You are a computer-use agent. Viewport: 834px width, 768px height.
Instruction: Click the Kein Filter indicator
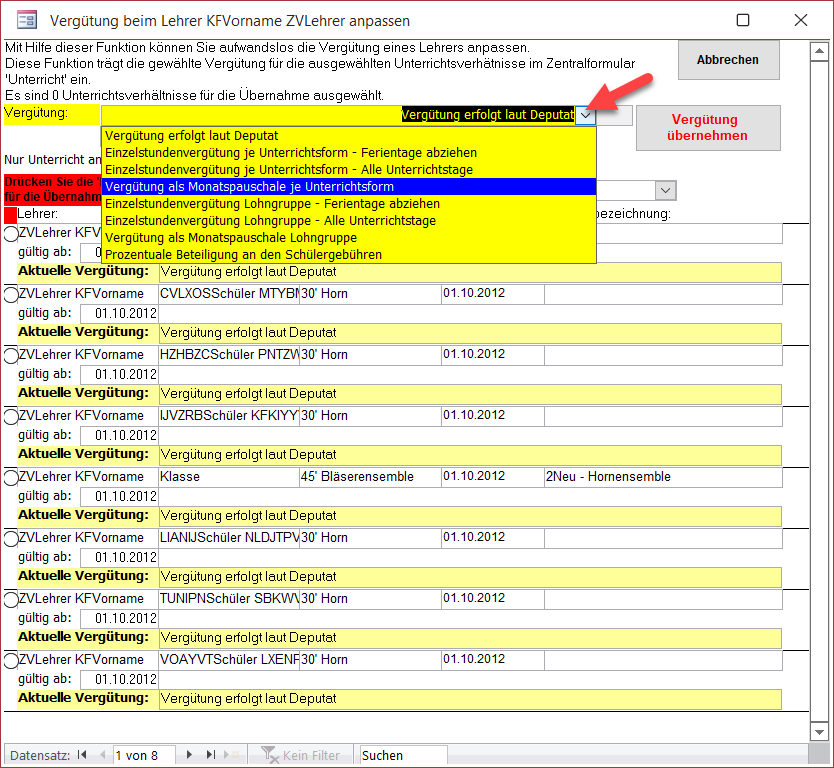point(301,755)
